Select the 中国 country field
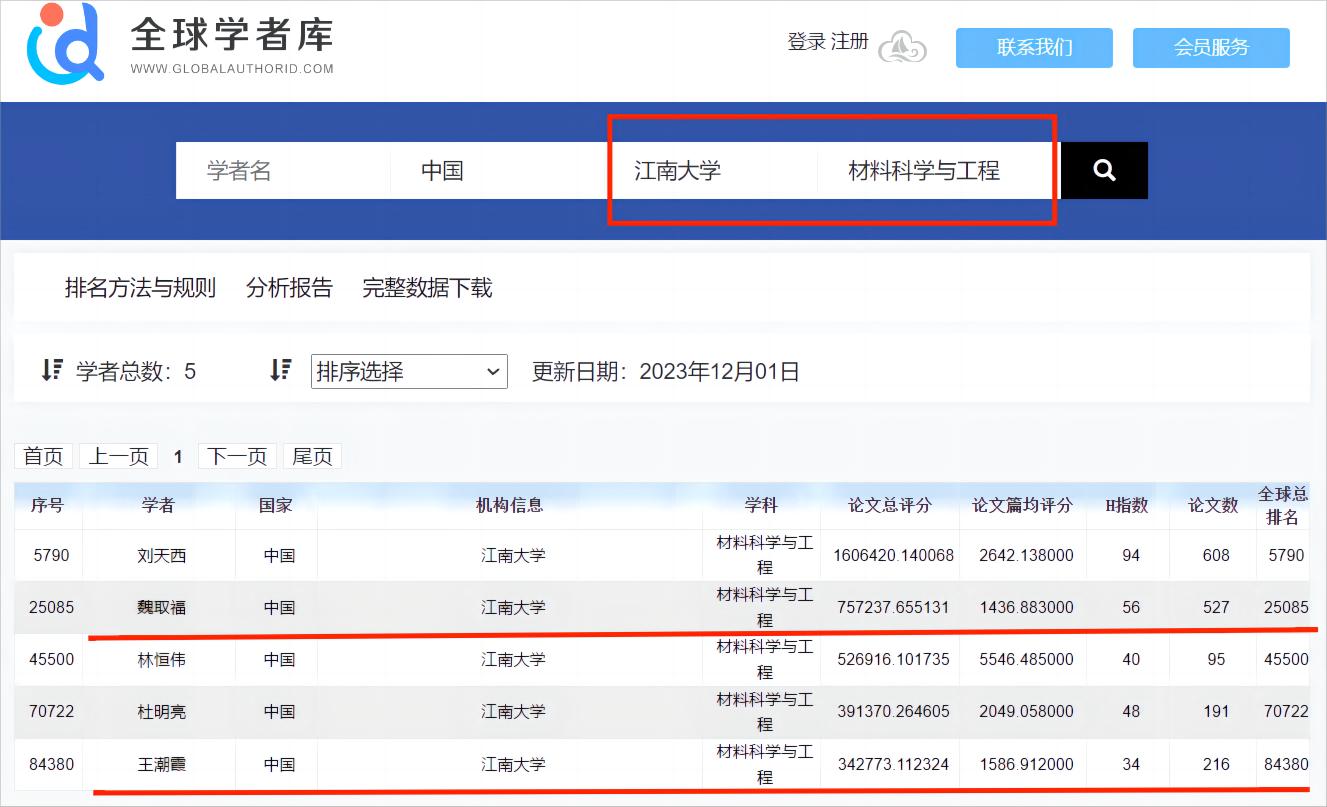1327x807 pixels. (x=498, y=171)
